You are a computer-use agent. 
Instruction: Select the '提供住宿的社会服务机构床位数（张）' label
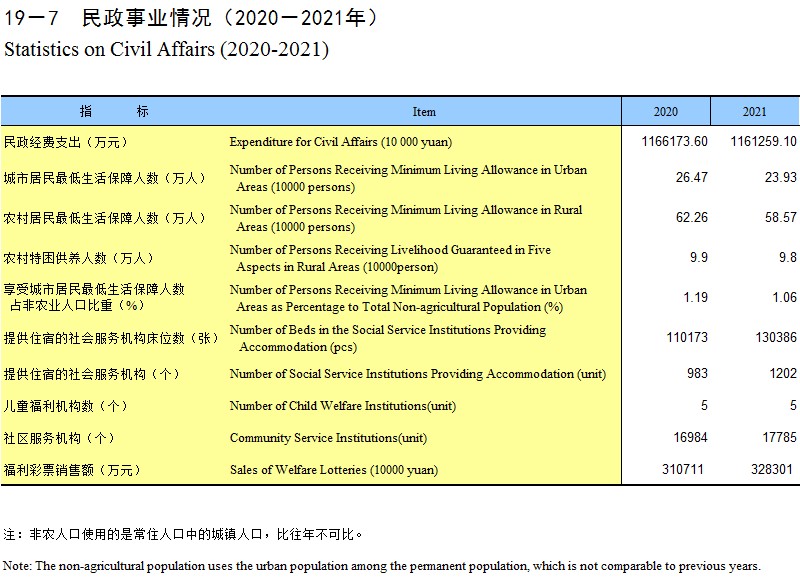coord(111,338)
